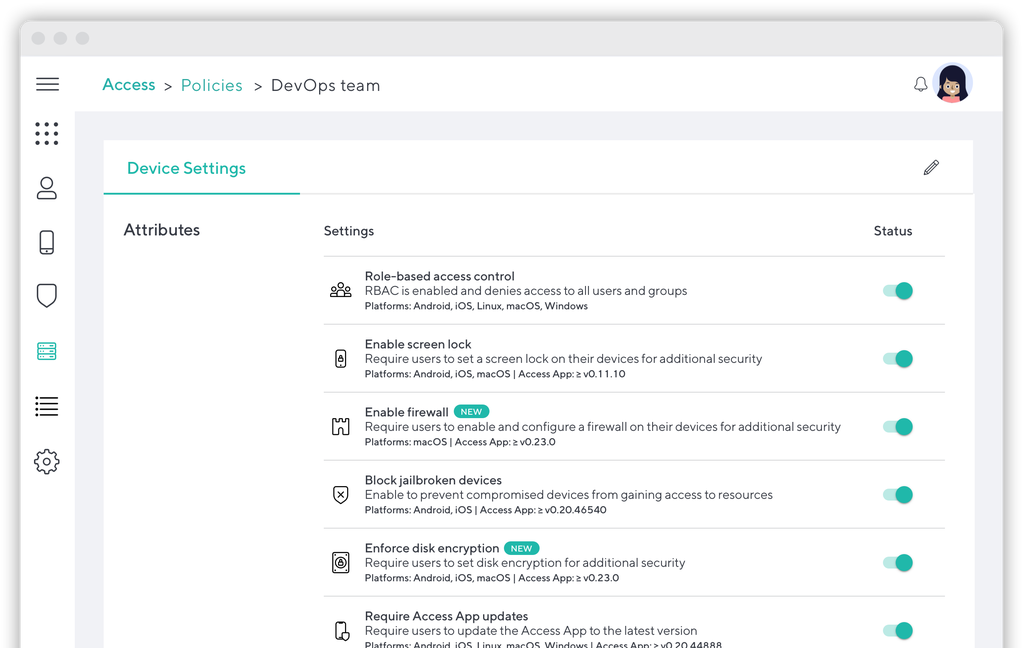This screenshot has height=648, width=1024.
Task: Open settings gear in sidebar
Action: 47,461
